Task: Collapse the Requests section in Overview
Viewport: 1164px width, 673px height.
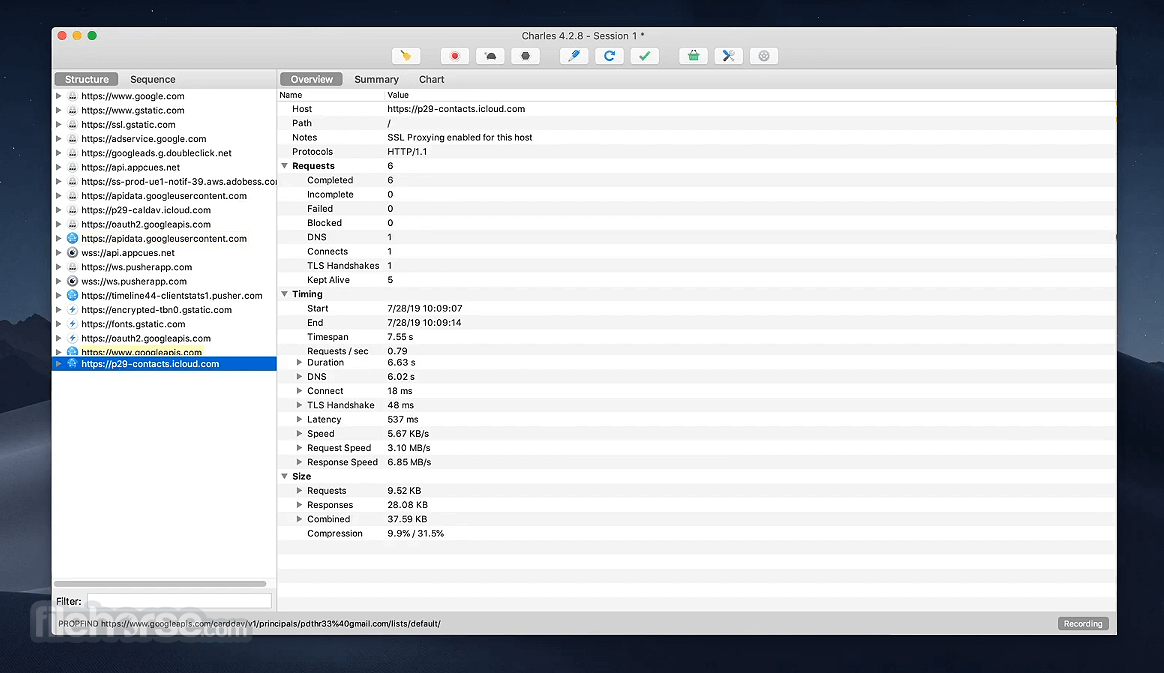Action: pos(284,166)
